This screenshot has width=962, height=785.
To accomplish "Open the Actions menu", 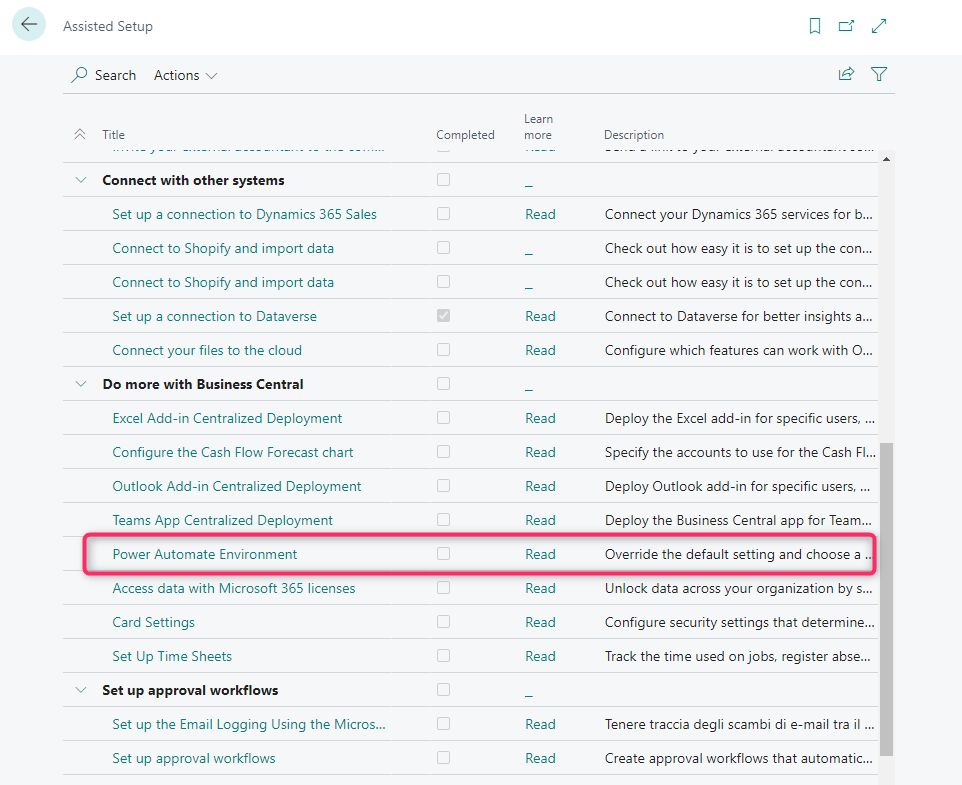I will [x=185, y=75].
